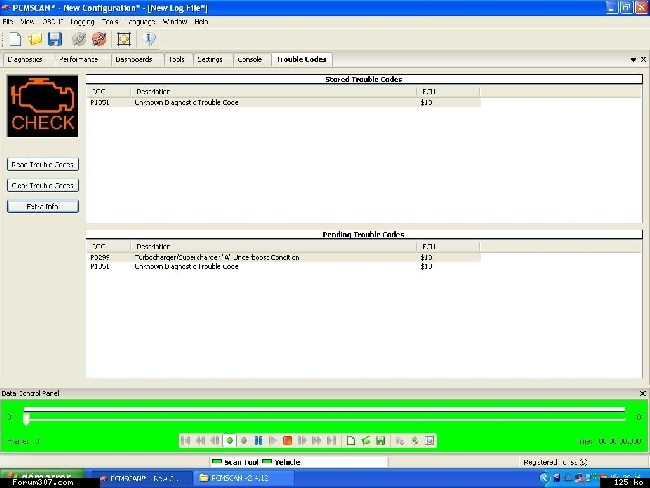Image resolution: width=650 pixels, height=488 pixels.
Task: Click the grey connect plug icon
Action: pyautogui.click(x=79, y=39)
